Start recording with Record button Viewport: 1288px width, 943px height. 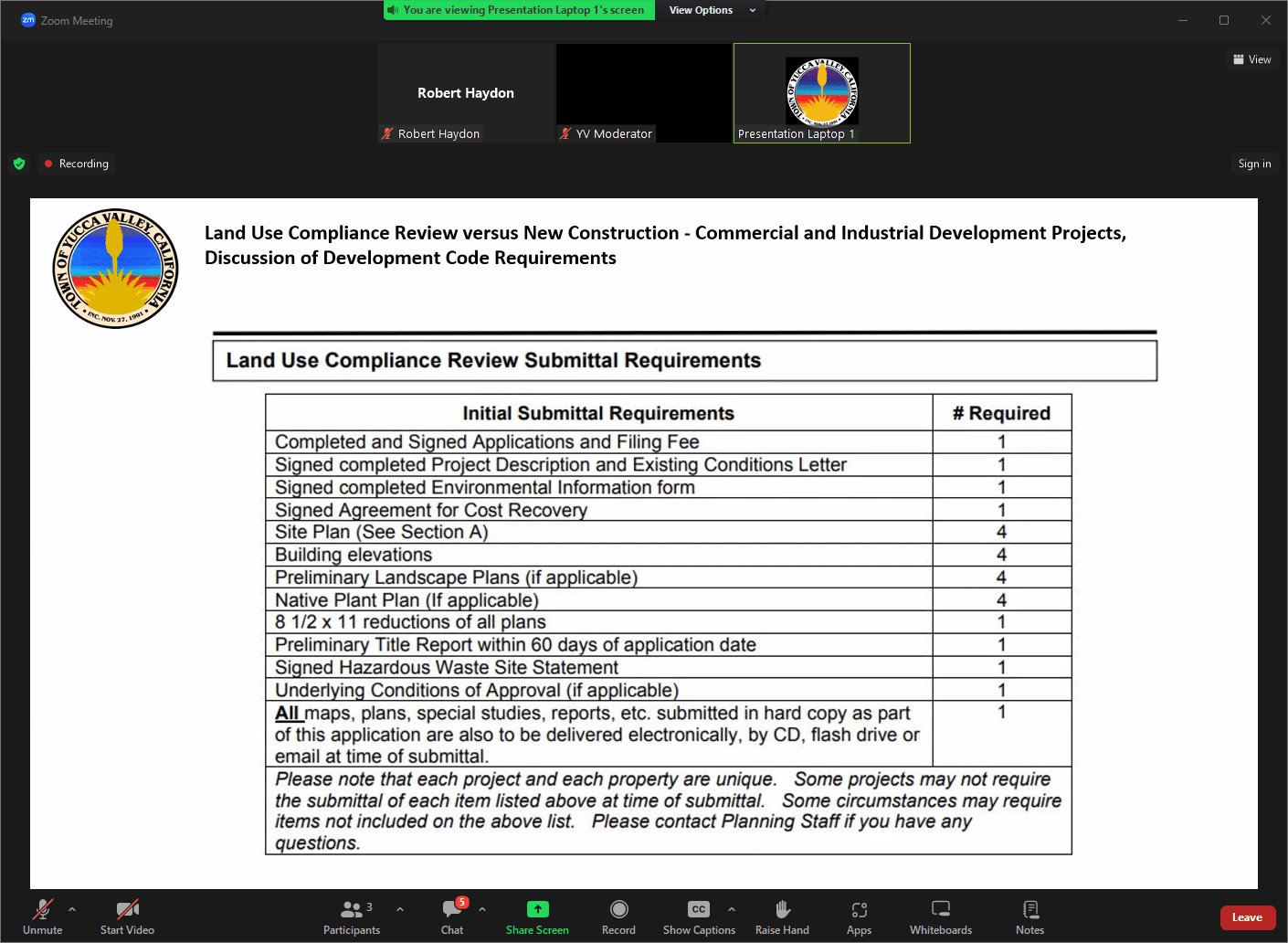point(618,917)
